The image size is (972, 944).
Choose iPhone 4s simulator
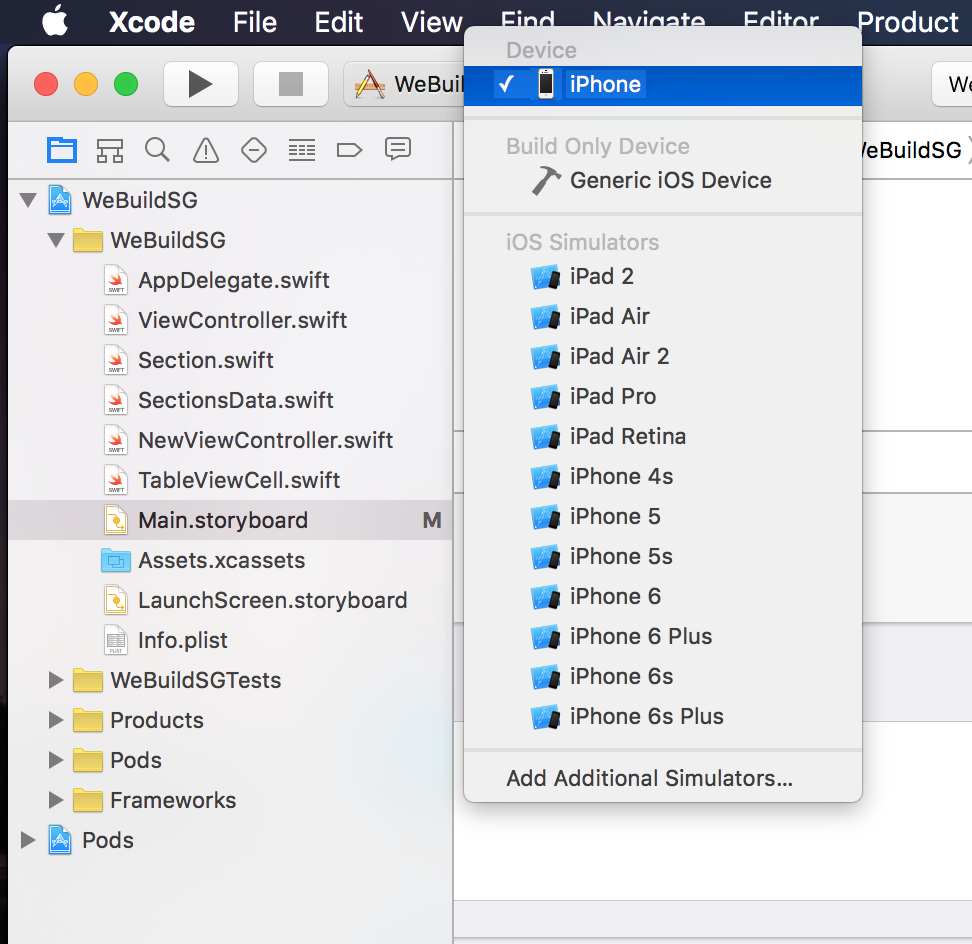663,476
